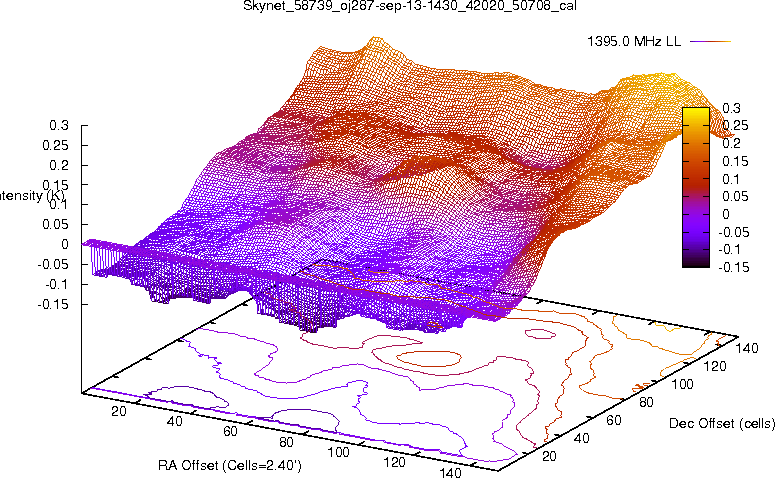Viewport: 775px width, 478px height.
Task: Click the 40 tick on the RA Offset axis
Action: [x=174, y=421]
